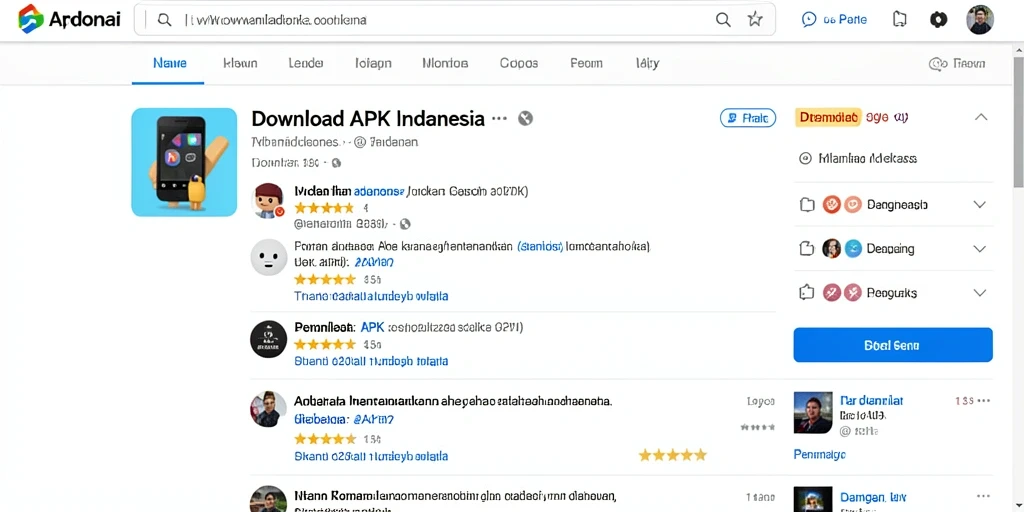Click the Tar dianniat profile thumbnail

click(x=813, y=412)
